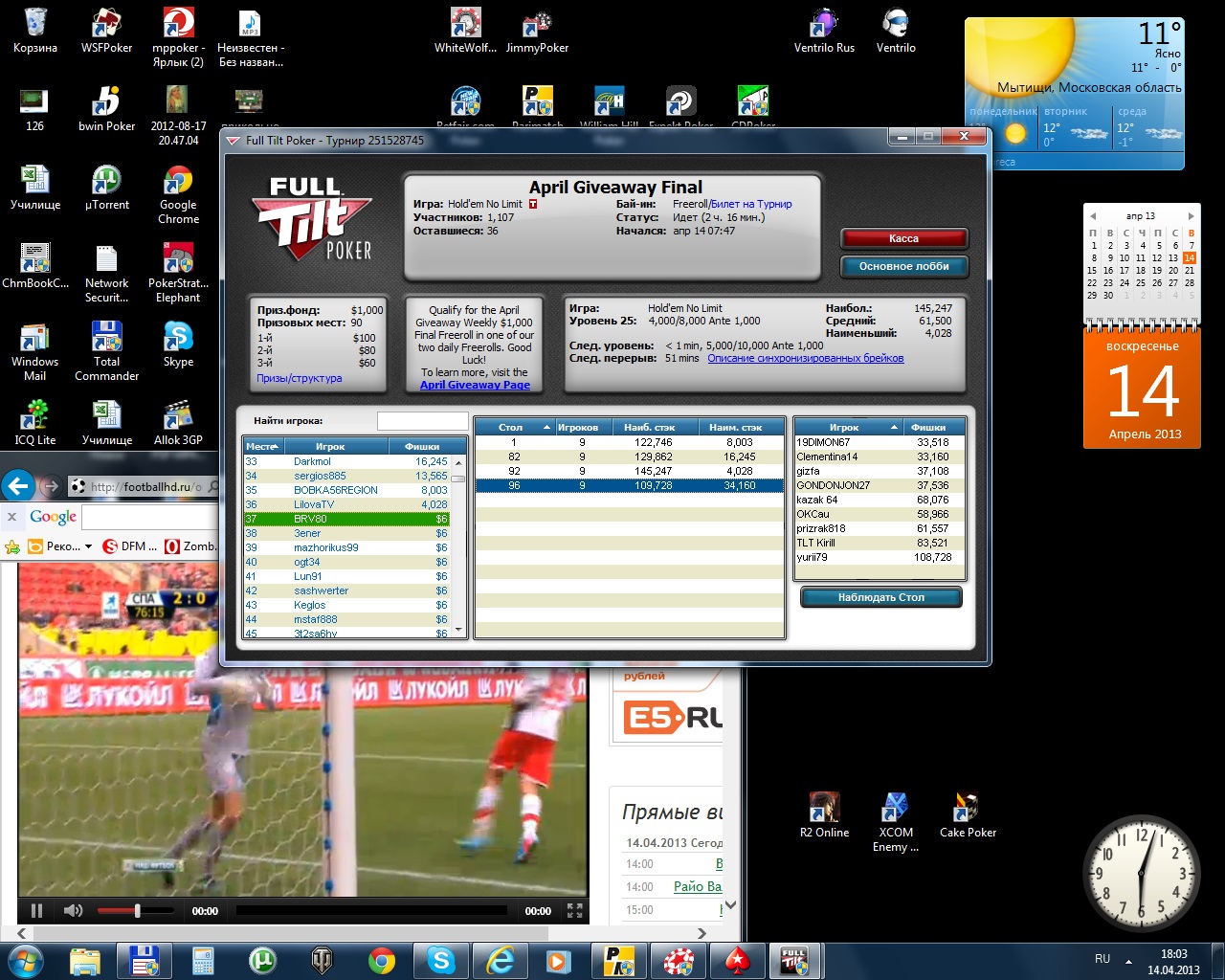Open the DFM bookmark in the browser

click(130, 546)
